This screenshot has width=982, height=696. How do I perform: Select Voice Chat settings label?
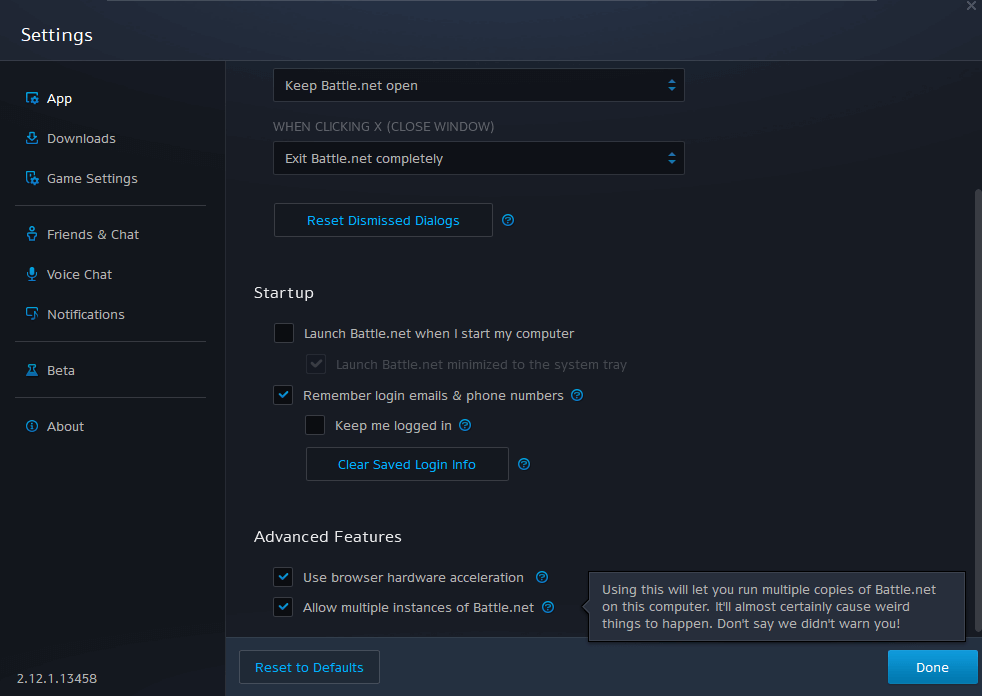(80, 274)
